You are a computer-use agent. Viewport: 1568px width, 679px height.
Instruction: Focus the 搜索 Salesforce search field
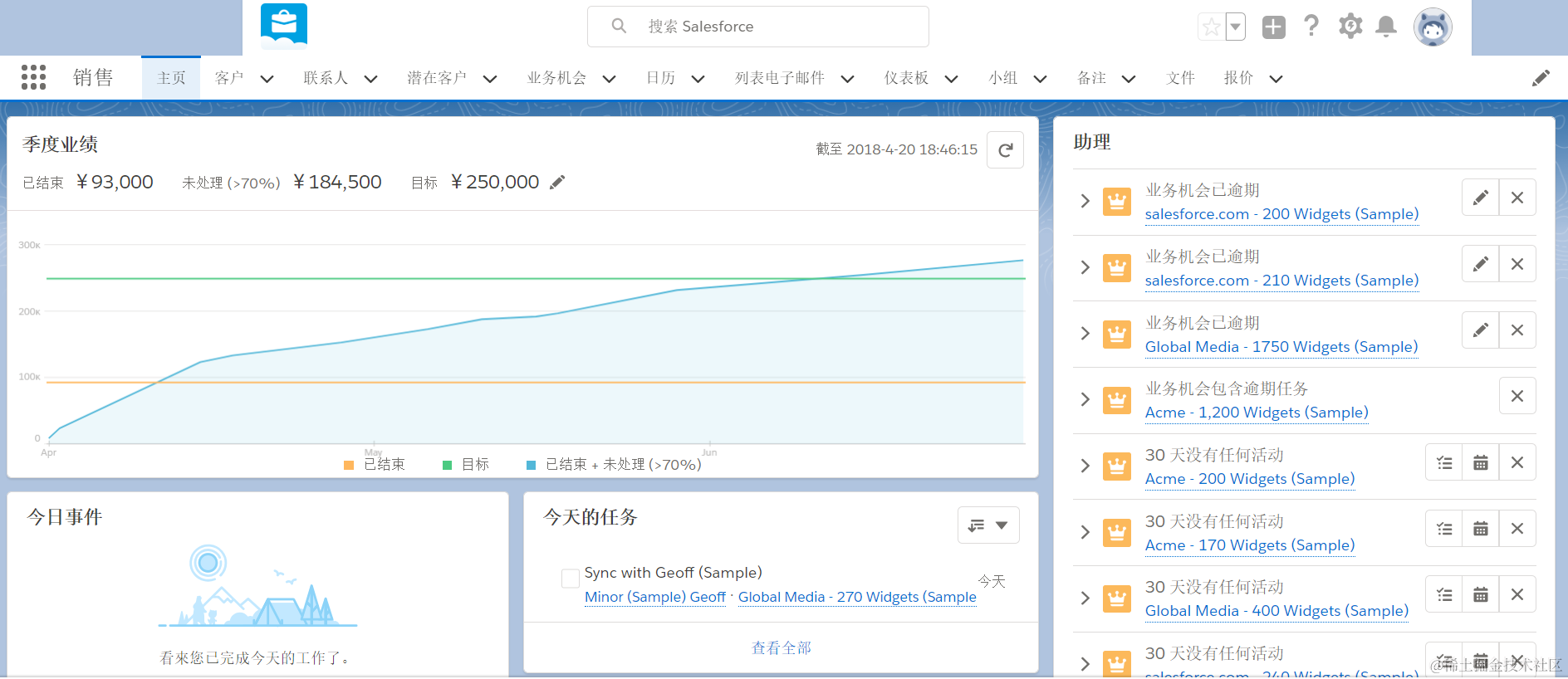point(758,27)
